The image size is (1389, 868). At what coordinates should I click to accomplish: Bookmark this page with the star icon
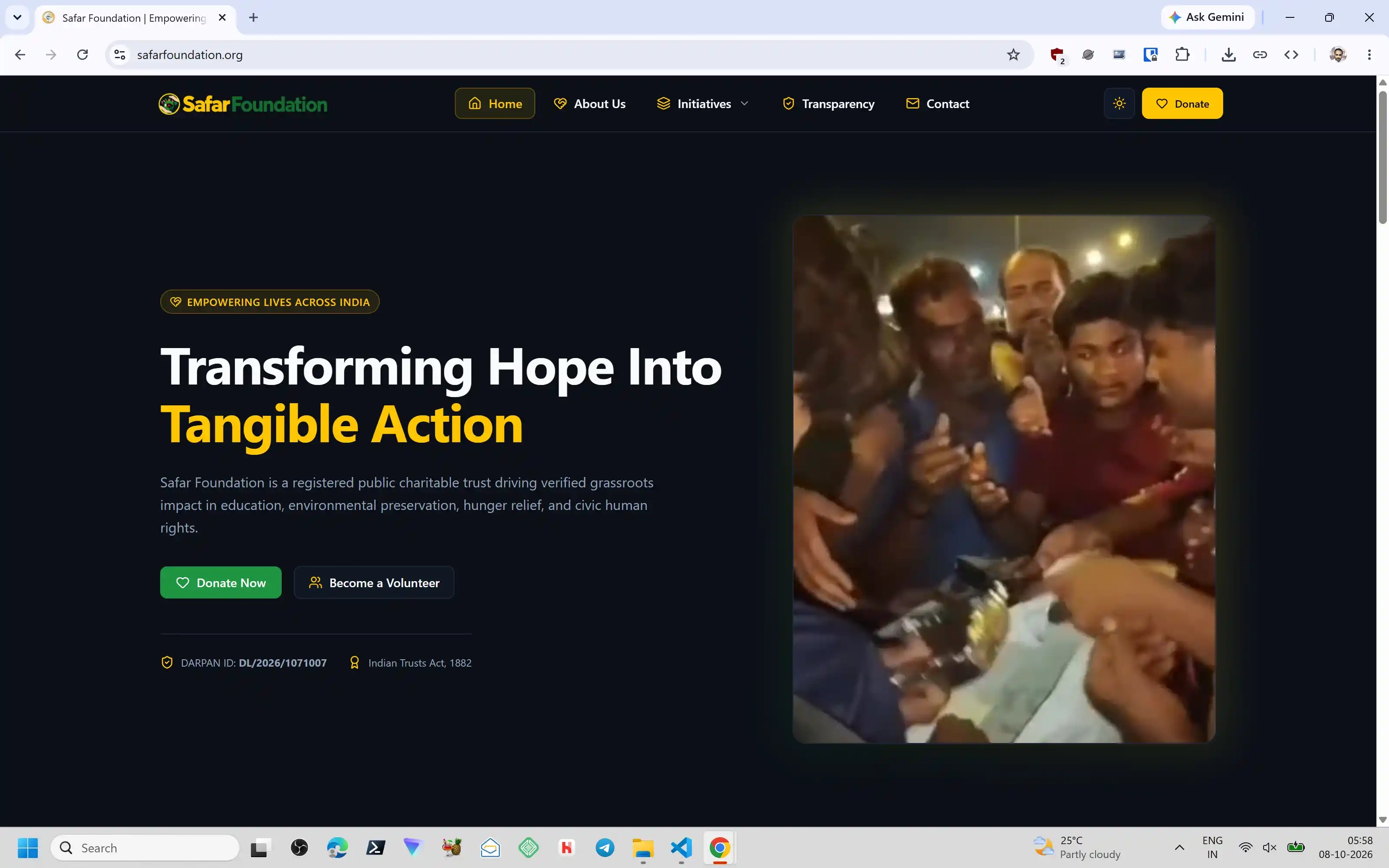(x=1013, y=55)
